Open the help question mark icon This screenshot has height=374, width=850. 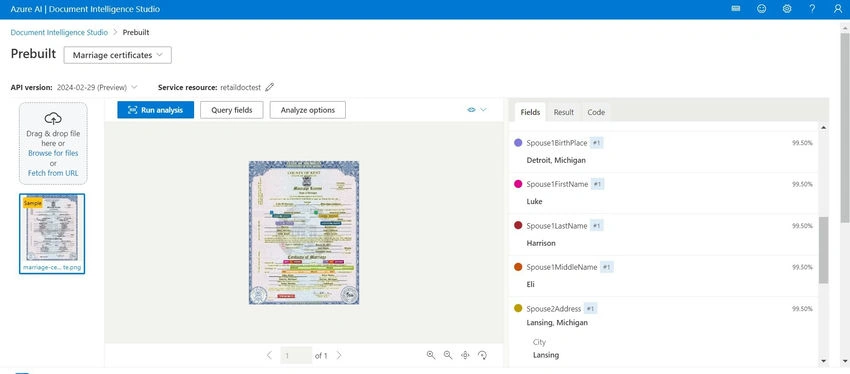[812, 9]
